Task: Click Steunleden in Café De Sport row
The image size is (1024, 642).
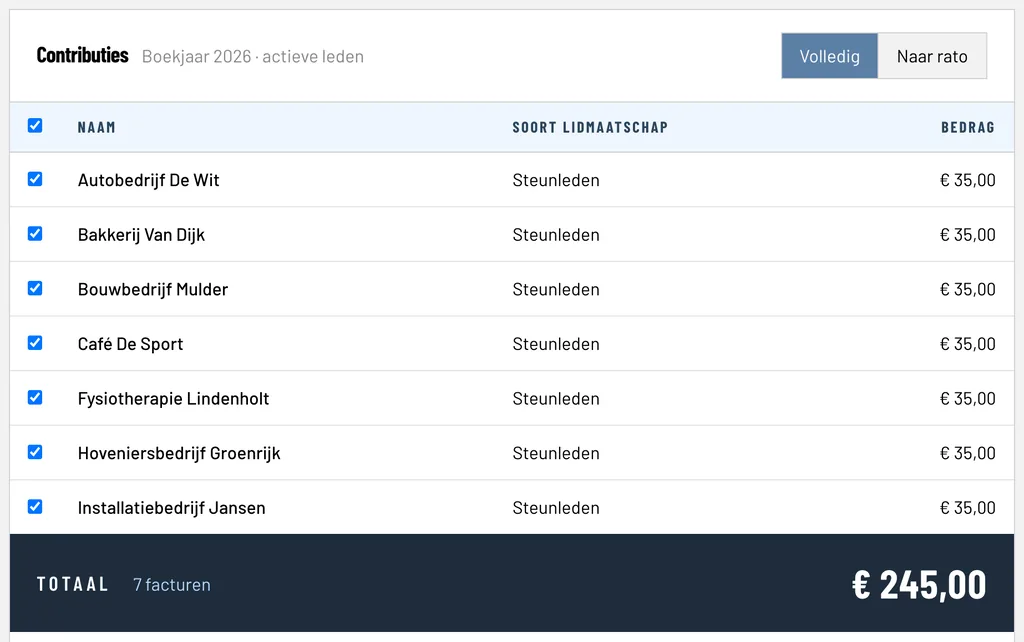Action: pos(556,344)
